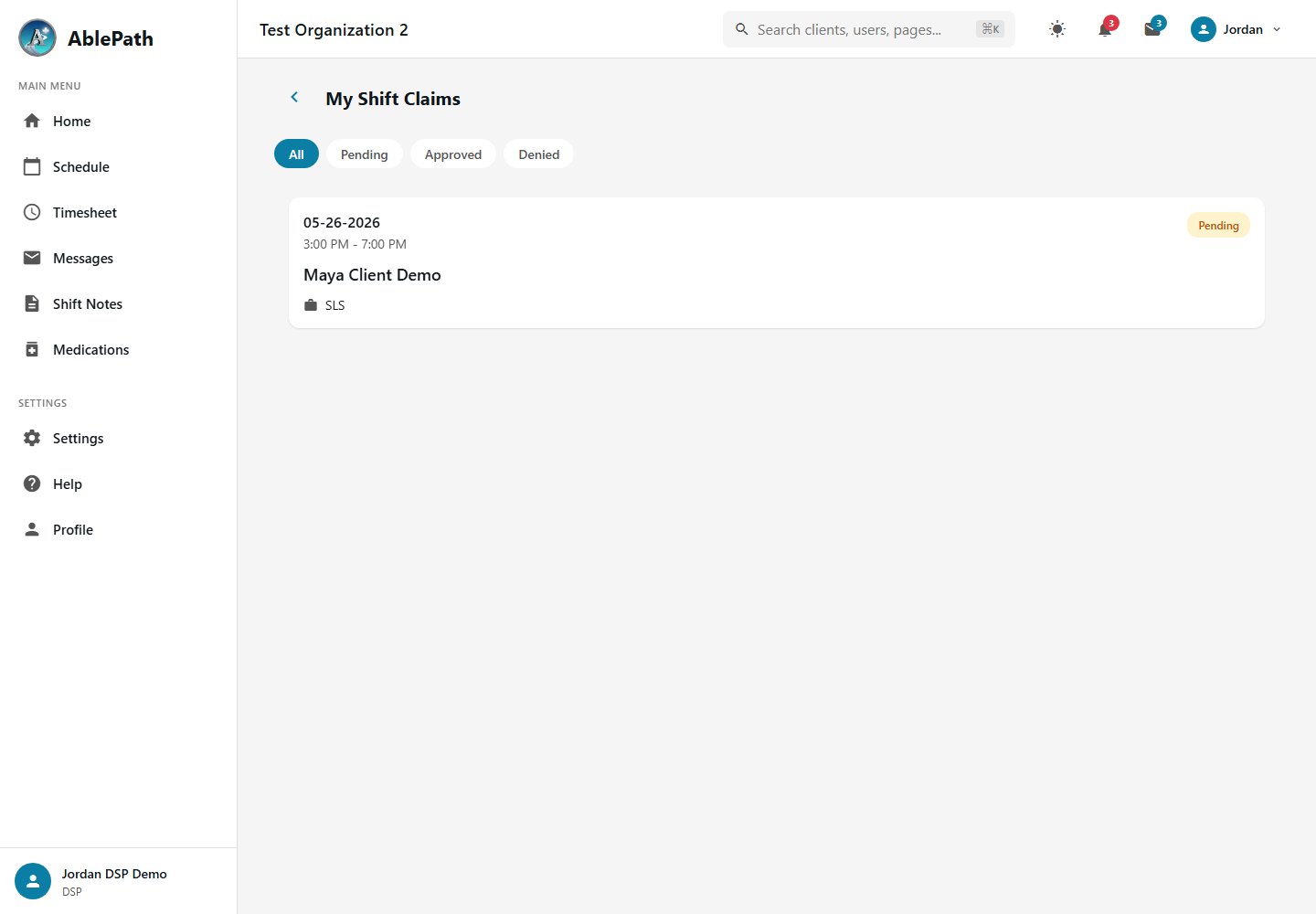Filter claims by Denied
This screenshot has width=1316, height=914.
[539, 154]
